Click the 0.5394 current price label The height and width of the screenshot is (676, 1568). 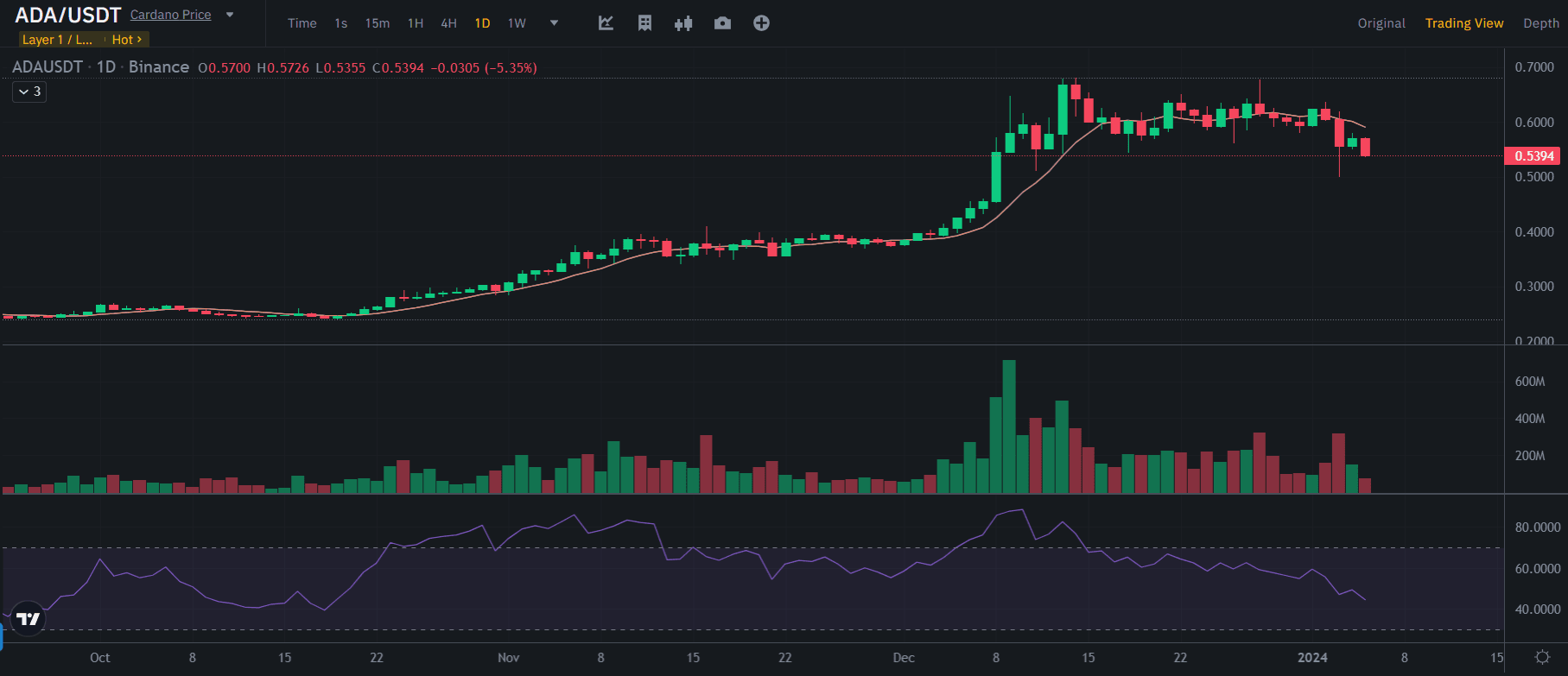[1533, 156]
